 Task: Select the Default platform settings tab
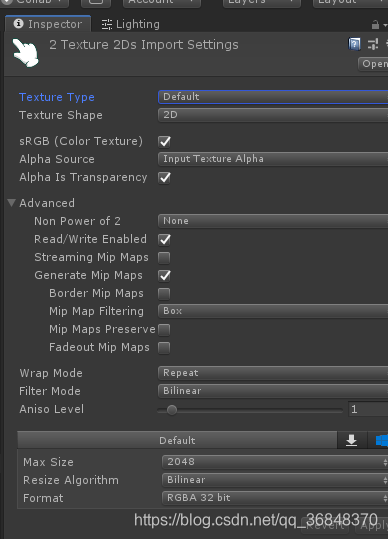coord(177,440)
